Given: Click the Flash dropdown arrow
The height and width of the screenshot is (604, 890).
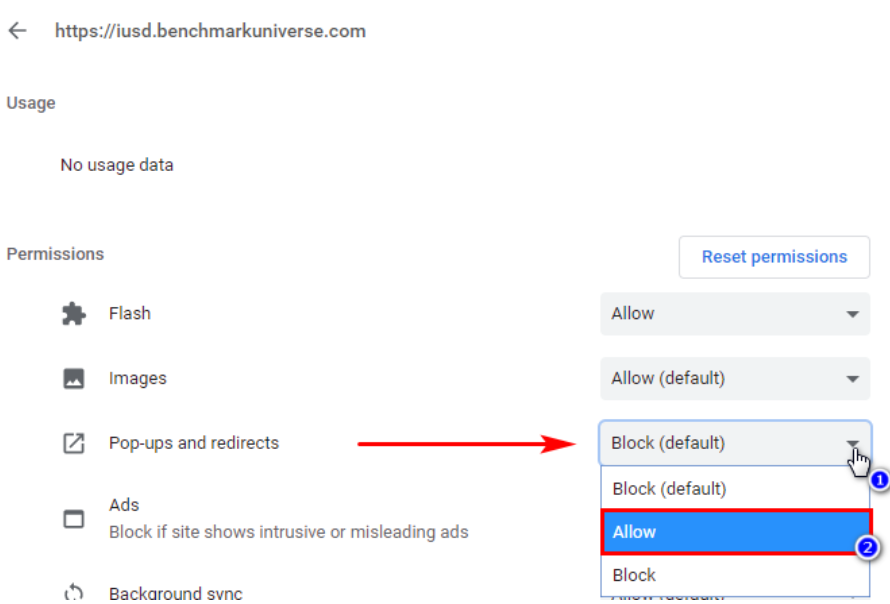Looking at the screenshot, I should tap(852, 314).
